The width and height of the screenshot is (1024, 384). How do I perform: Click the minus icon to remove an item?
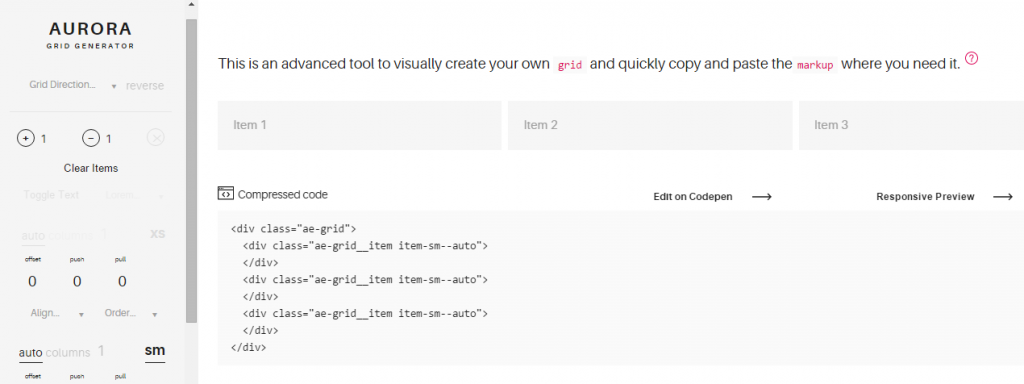coord(91,138)
